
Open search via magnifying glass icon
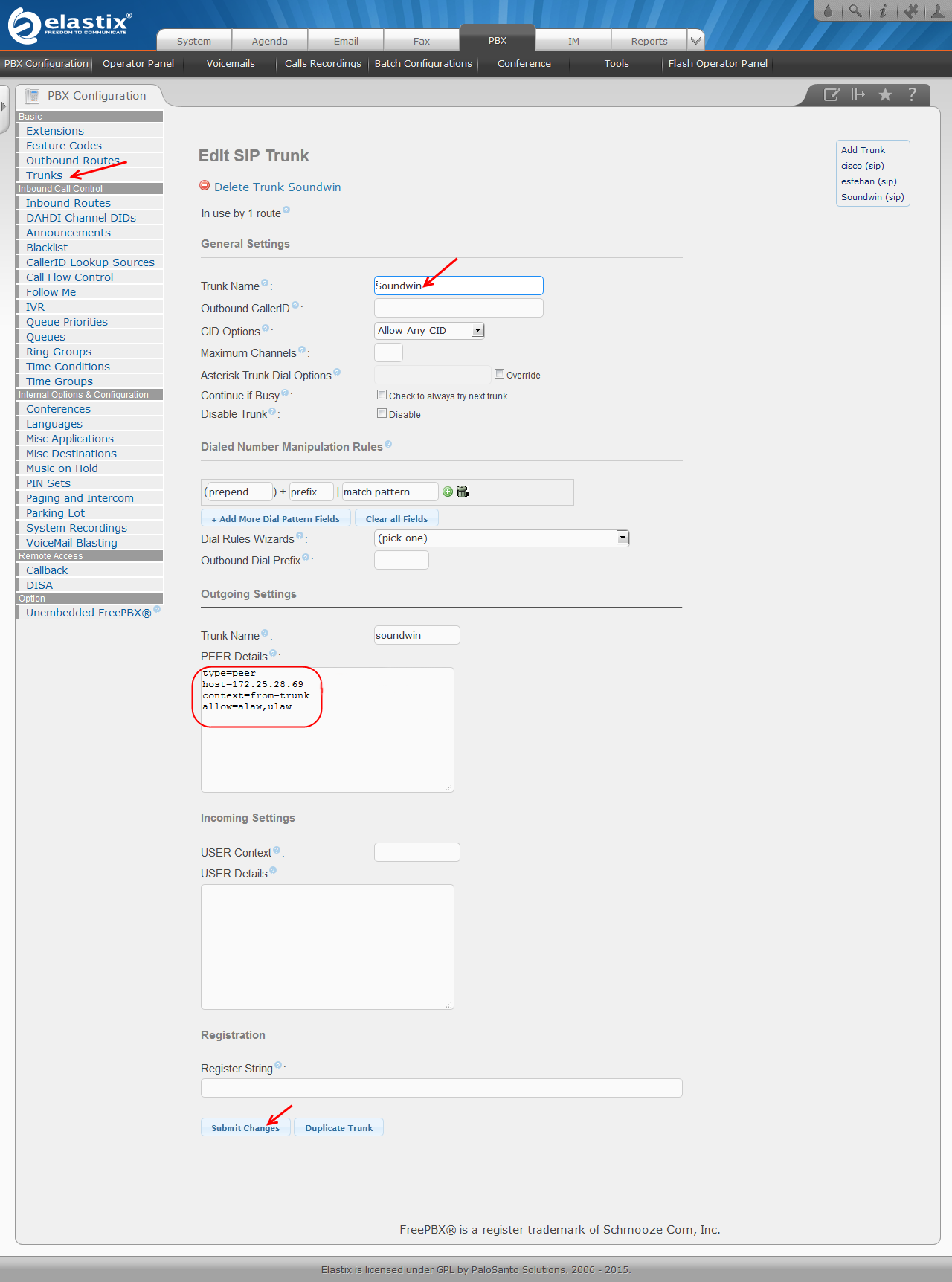pyautogui.click(x=855, y=10)
